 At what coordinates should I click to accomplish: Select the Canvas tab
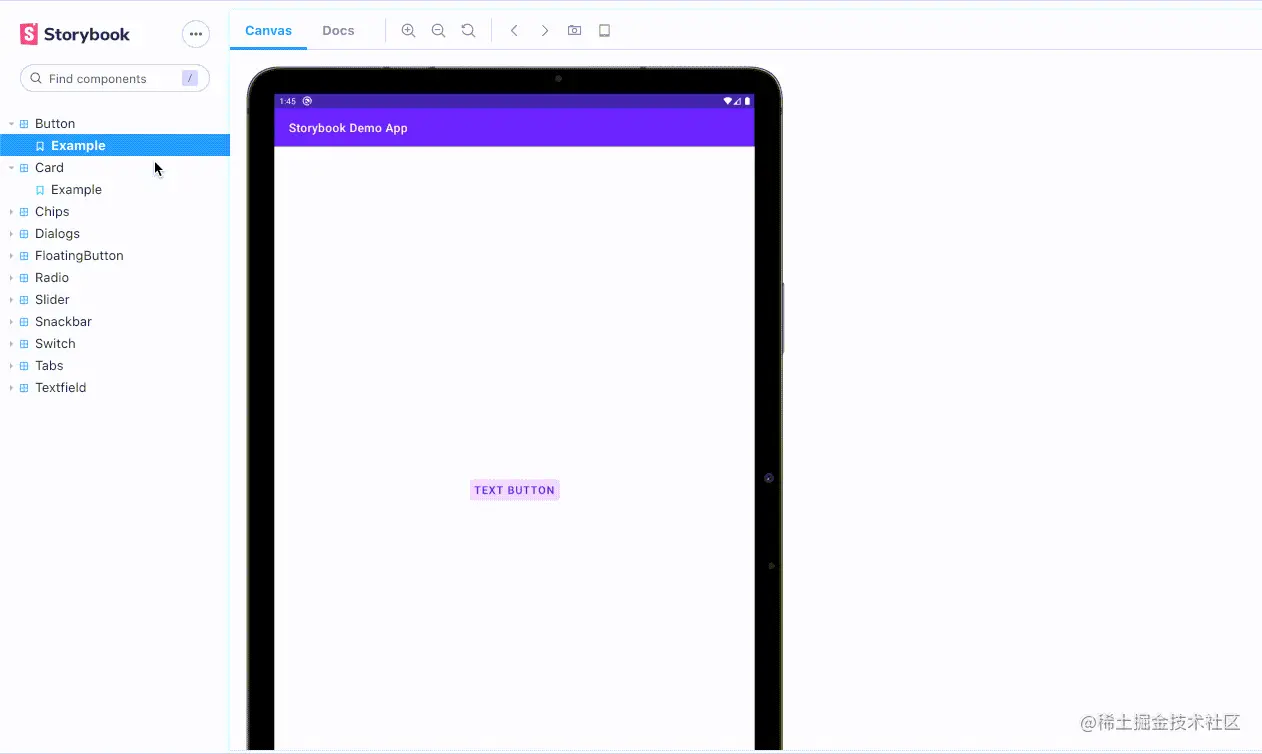(268, 31)
